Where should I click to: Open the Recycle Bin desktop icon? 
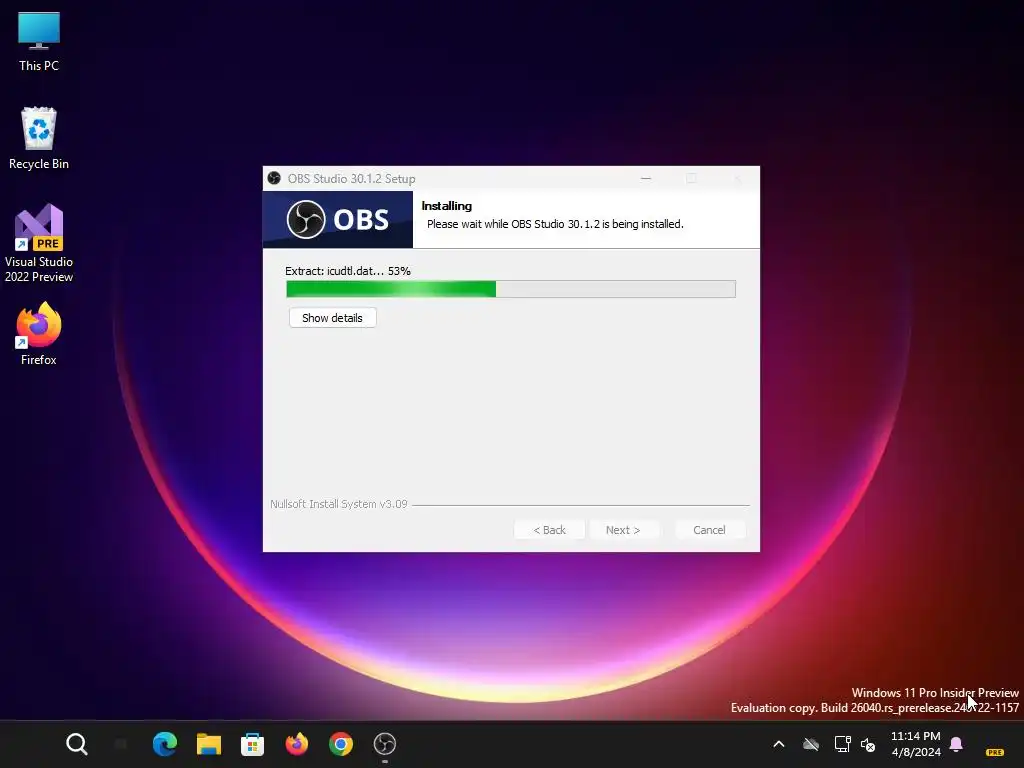tap(39, 138)
